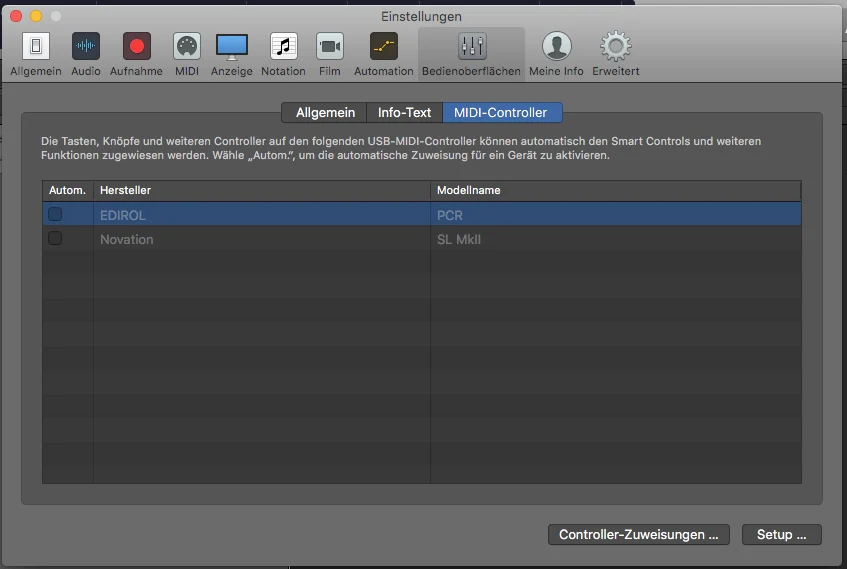Screen dimensions: 847x569
Task: Open the Automation preferences icon
Action: click(x=384, y=46)
